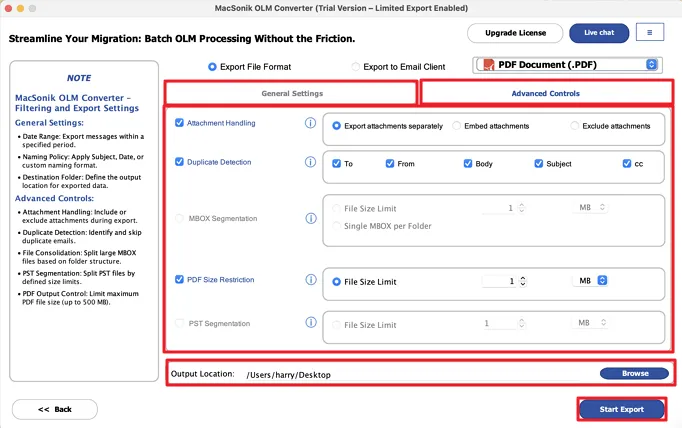The height and width of the screenshot is (428, 682).
Task: Toggle the MBOX Segmentation checkbox
Action: 179,218
